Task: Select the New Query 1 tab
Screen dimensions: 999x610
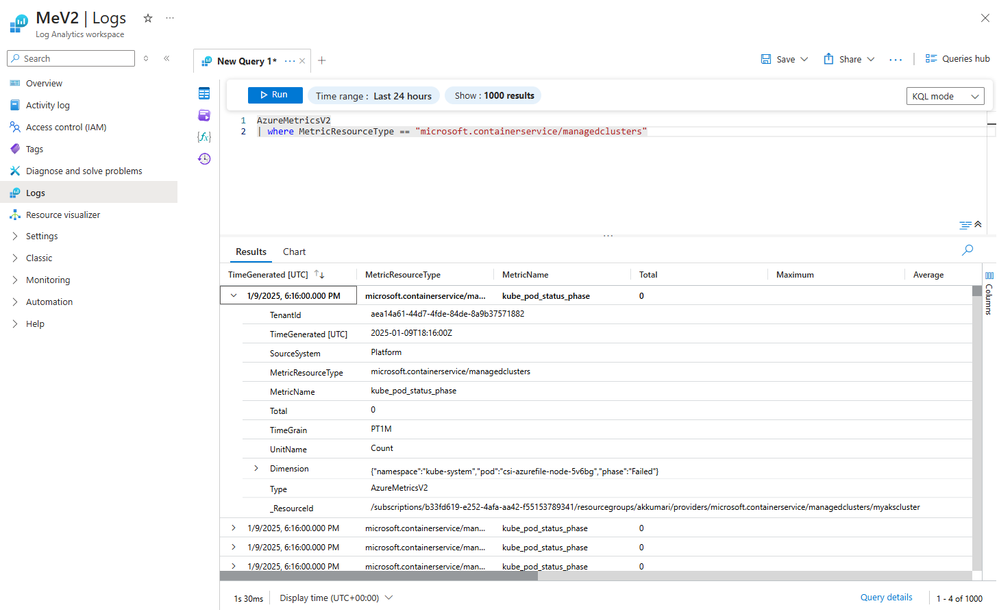Action: [246, 61]
